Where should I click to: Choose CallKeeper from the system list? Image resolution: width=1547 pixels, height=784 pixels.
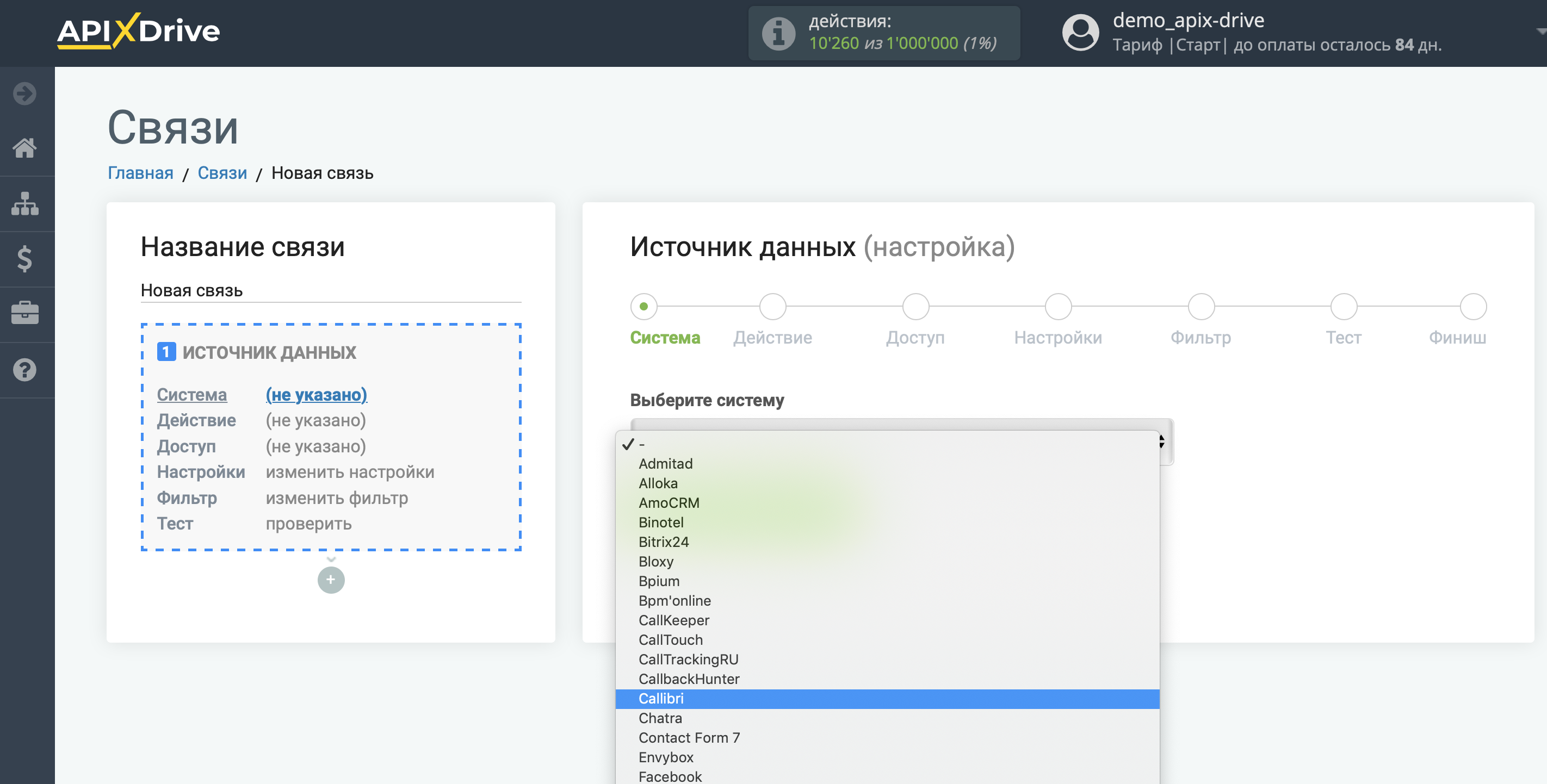(887, 620)
